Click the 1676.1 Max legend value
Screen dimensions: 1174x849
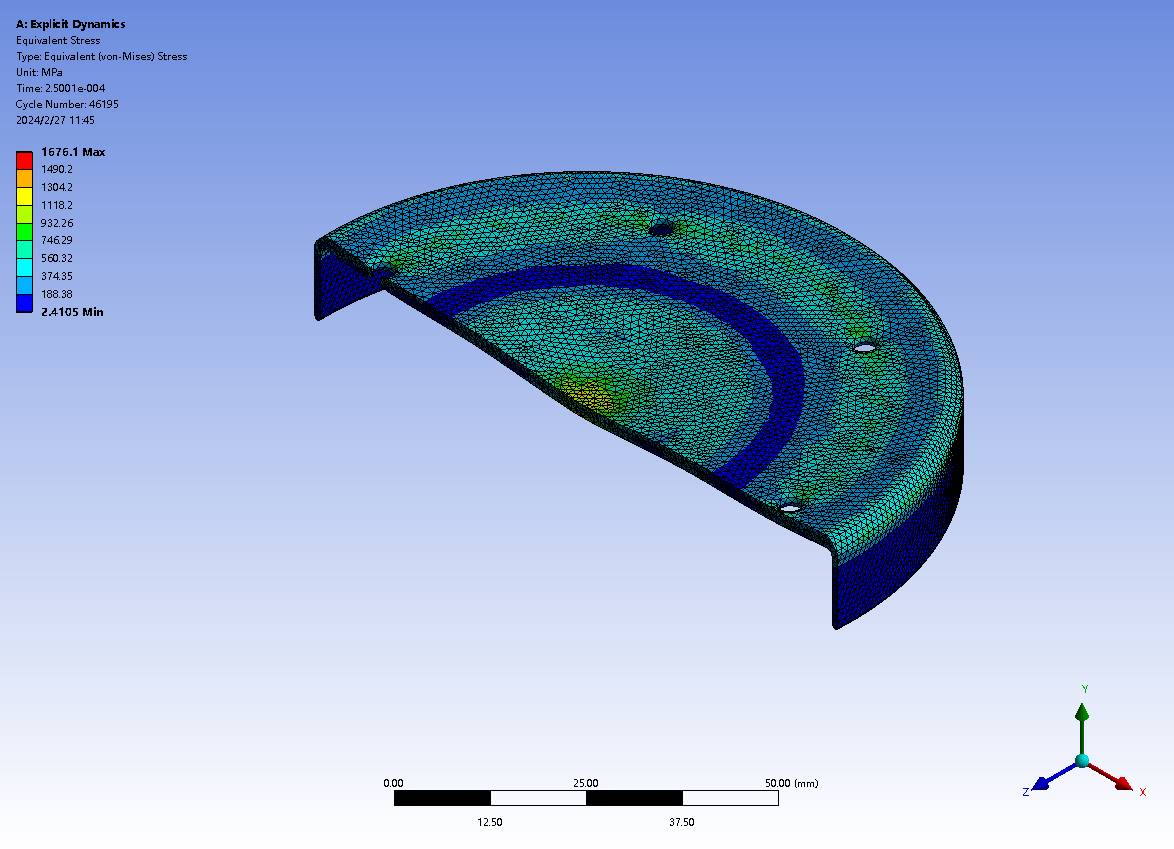[x=72, y=152]
